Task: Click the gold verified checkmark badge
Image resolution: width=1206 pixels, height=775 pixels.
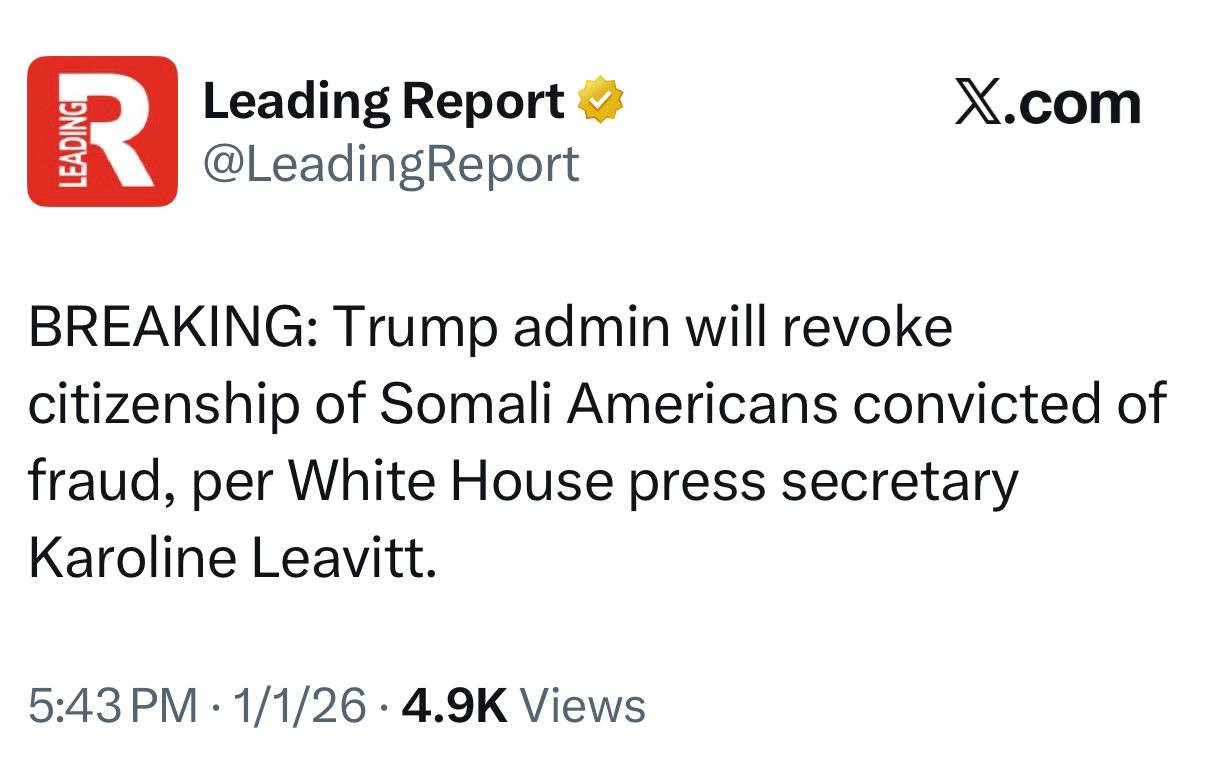Action: (602, 102)
